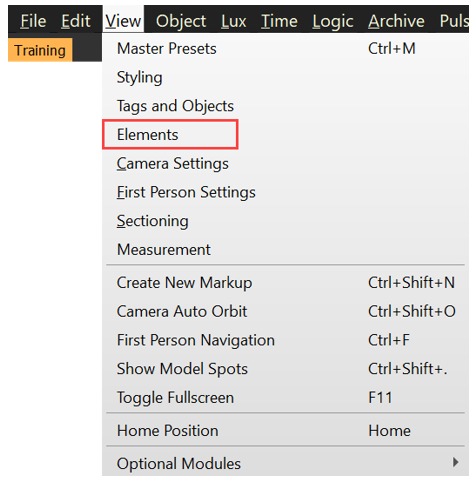
Task: Choose Master Presets from View menu
Action: [285, 49]
